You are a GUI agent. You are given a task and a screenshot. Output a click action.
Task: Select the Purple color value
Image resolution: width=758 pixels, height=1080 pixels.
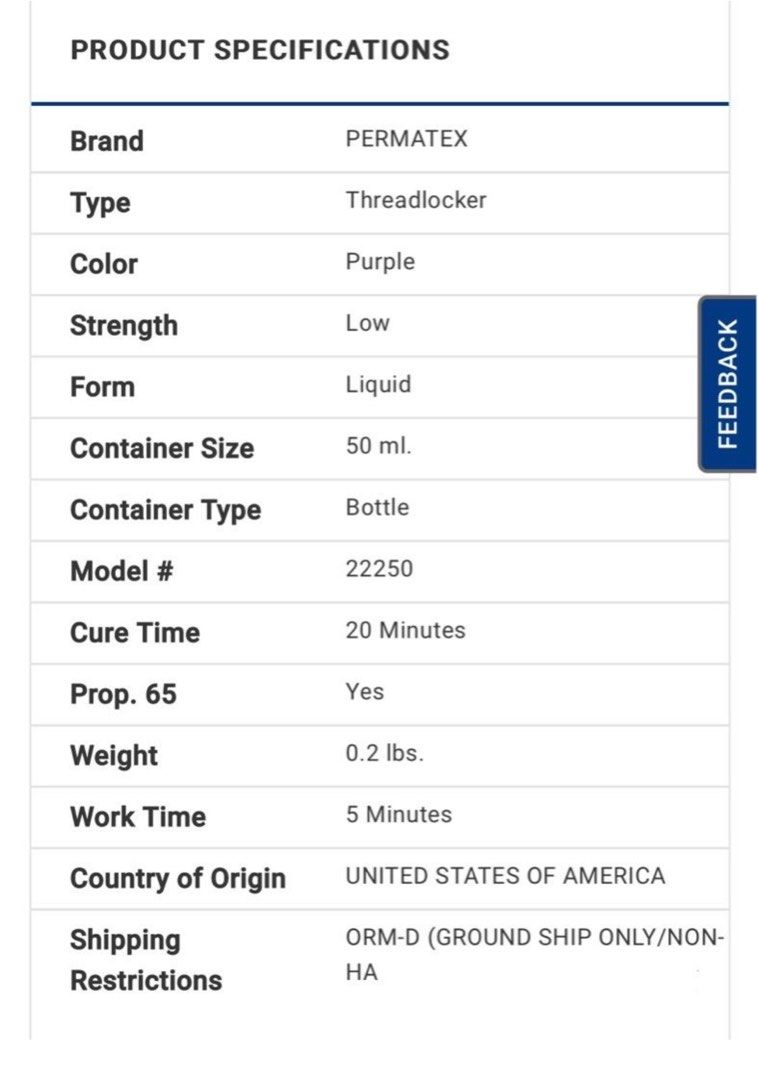380,262
